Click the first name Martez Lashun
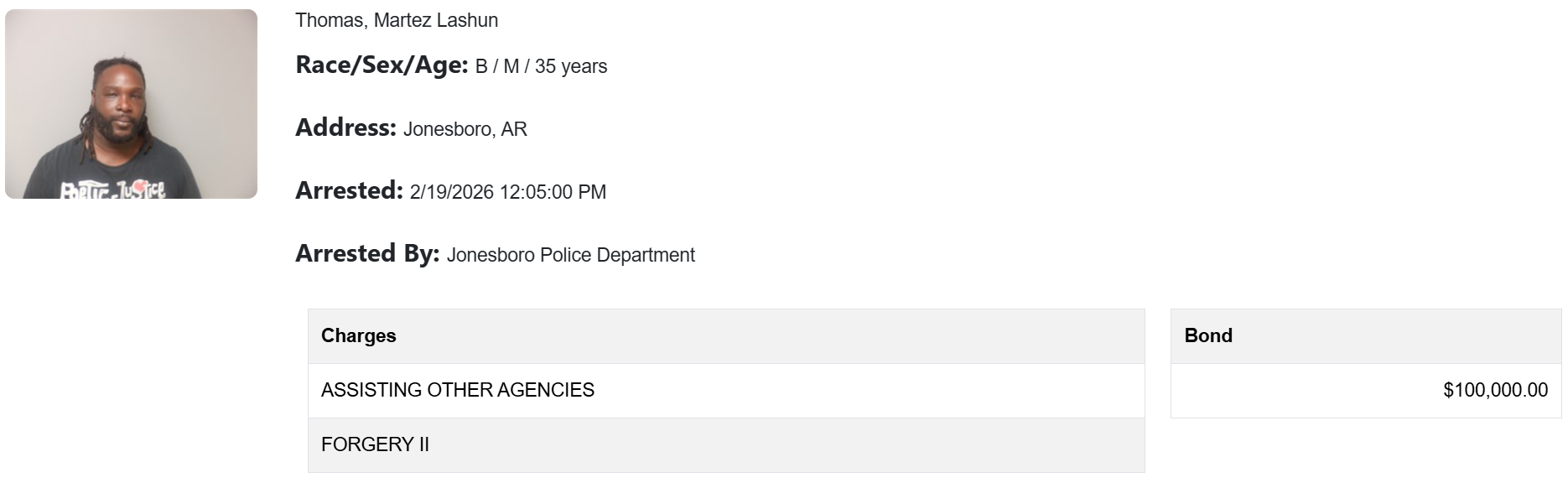 point(435,20)
